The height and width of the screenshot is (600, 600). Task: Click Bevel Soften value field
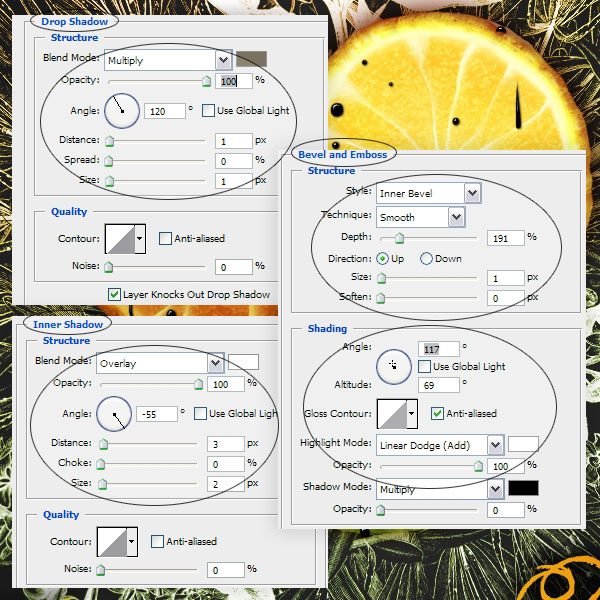pyautogui.click(x=505, y=298)
